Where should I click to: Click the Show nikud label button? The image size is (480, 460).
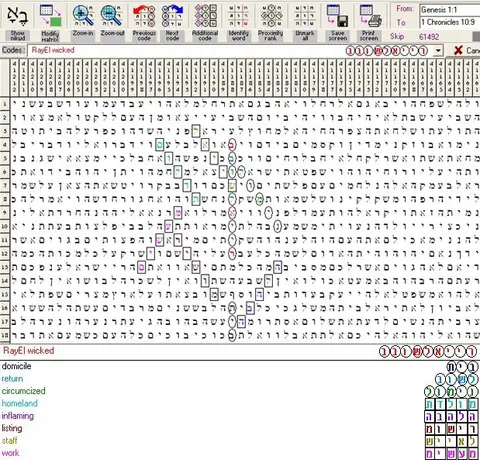[17, 36]
